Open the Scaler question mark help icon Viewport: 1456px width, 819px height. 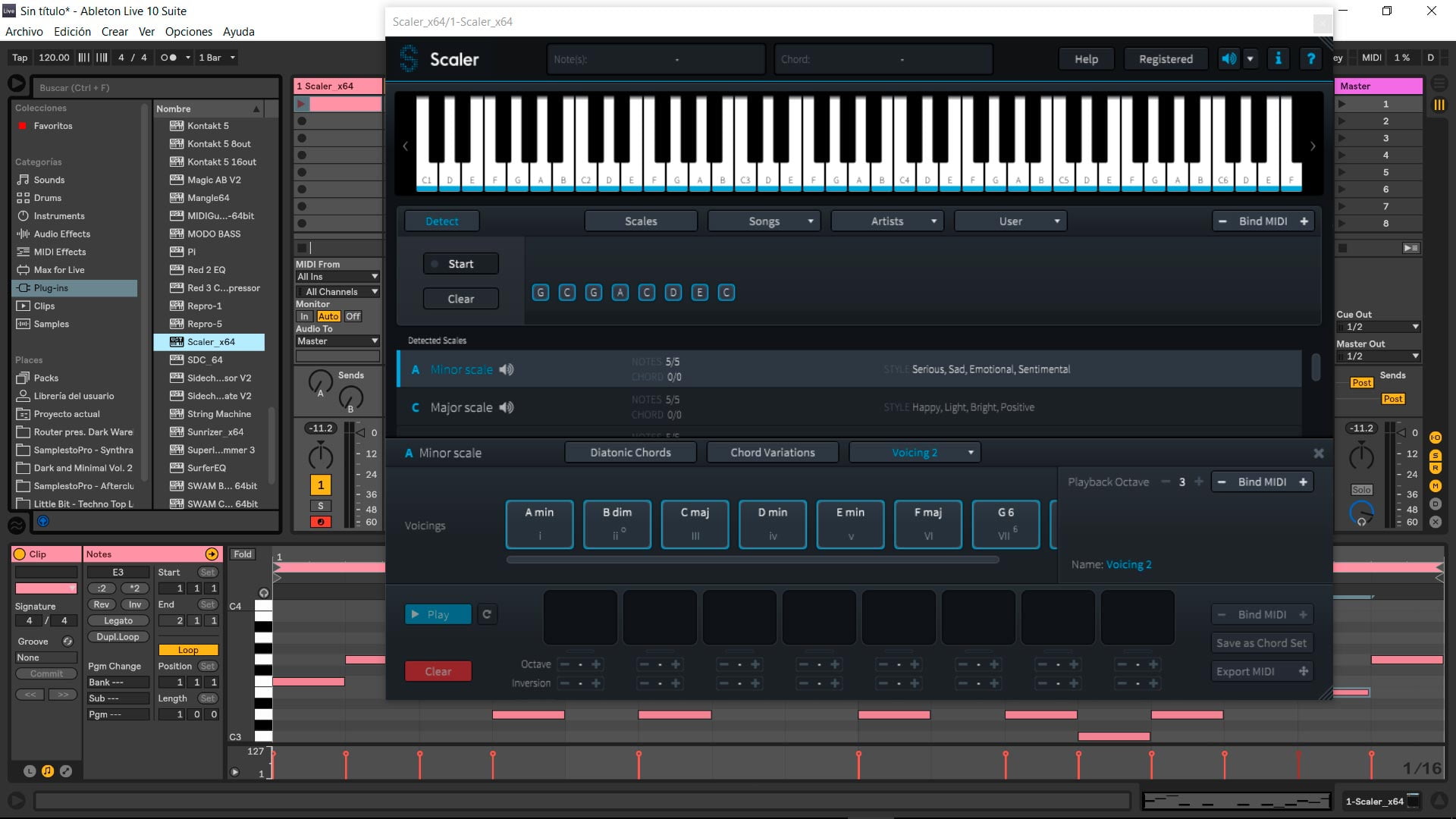(x=1310, y=59)
